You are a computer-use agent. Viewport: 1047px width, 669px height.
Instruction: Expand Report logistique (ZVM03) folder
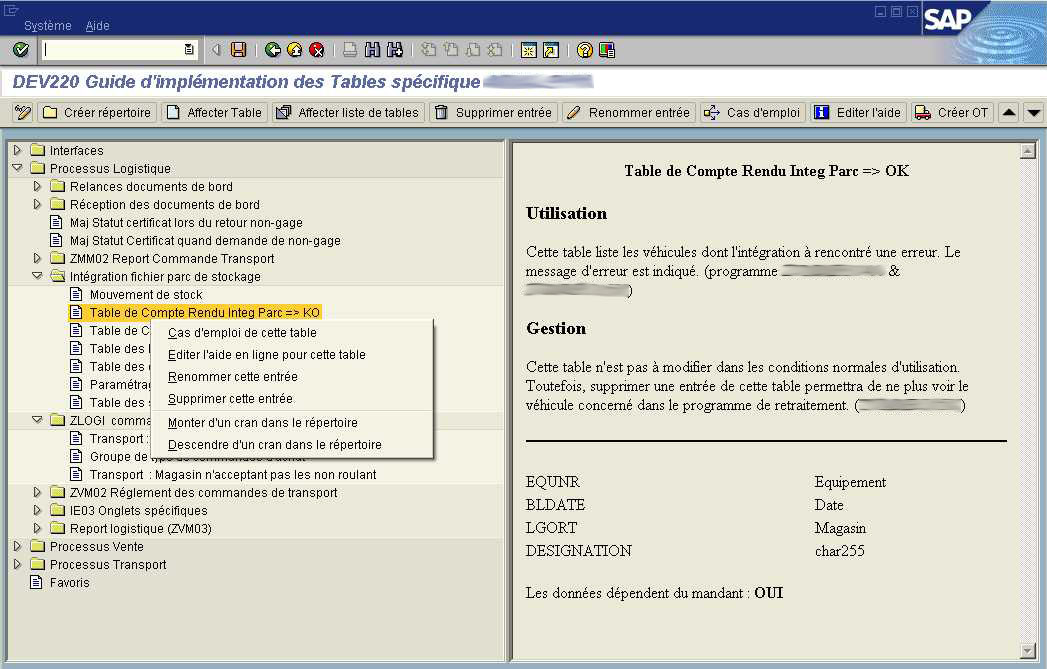tap(37, 528)
